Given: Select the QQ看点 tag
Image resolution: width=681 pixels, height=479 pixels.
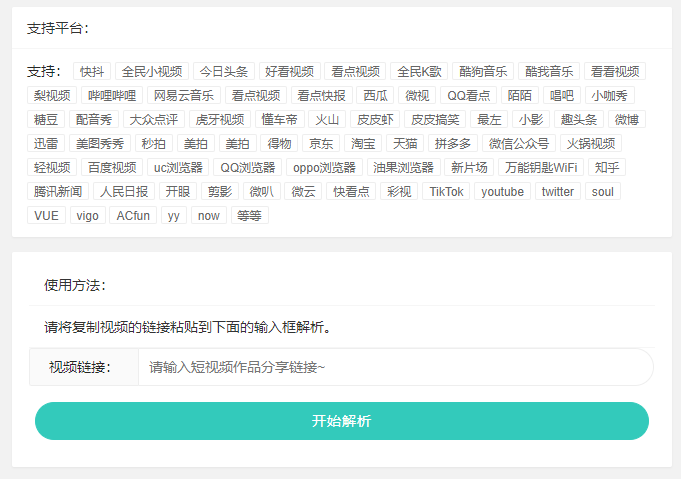Looking at the screenshot, I should point(468,96).
